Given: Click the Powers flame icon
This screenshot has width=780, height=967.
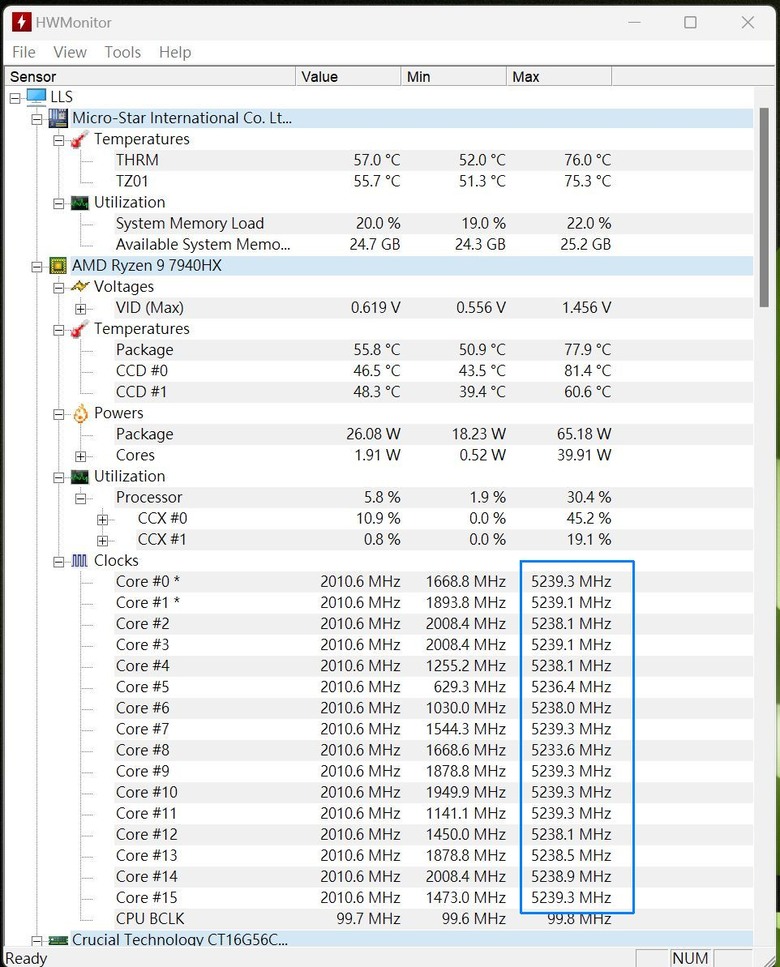Looking at the screenshot, I should (80, 413).
